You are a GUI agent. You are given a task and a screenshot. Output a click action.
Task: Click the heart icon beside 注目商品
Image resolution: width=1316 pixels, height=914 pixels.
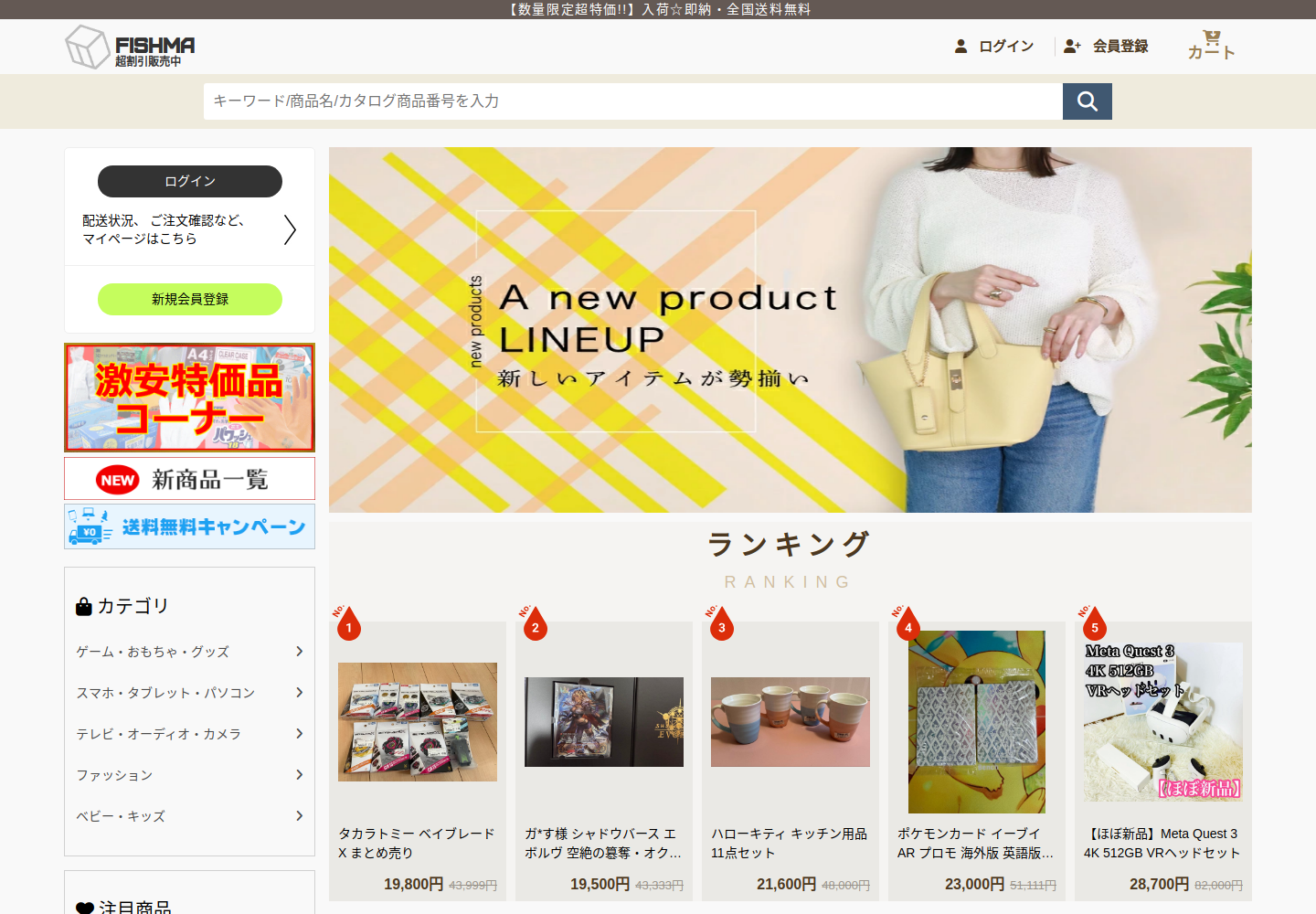tap(85, 909)
